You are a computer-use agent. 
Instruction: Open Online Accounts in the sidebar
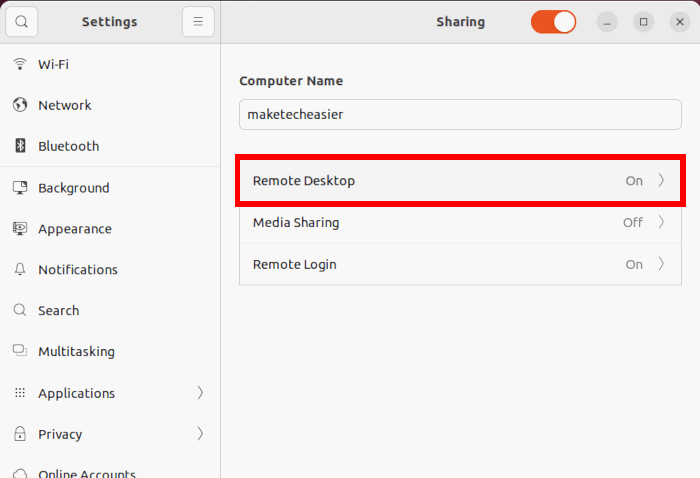tap(86, 470)
